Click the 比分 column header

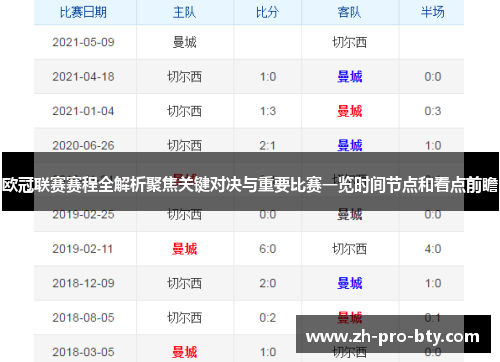click(267, 12)
